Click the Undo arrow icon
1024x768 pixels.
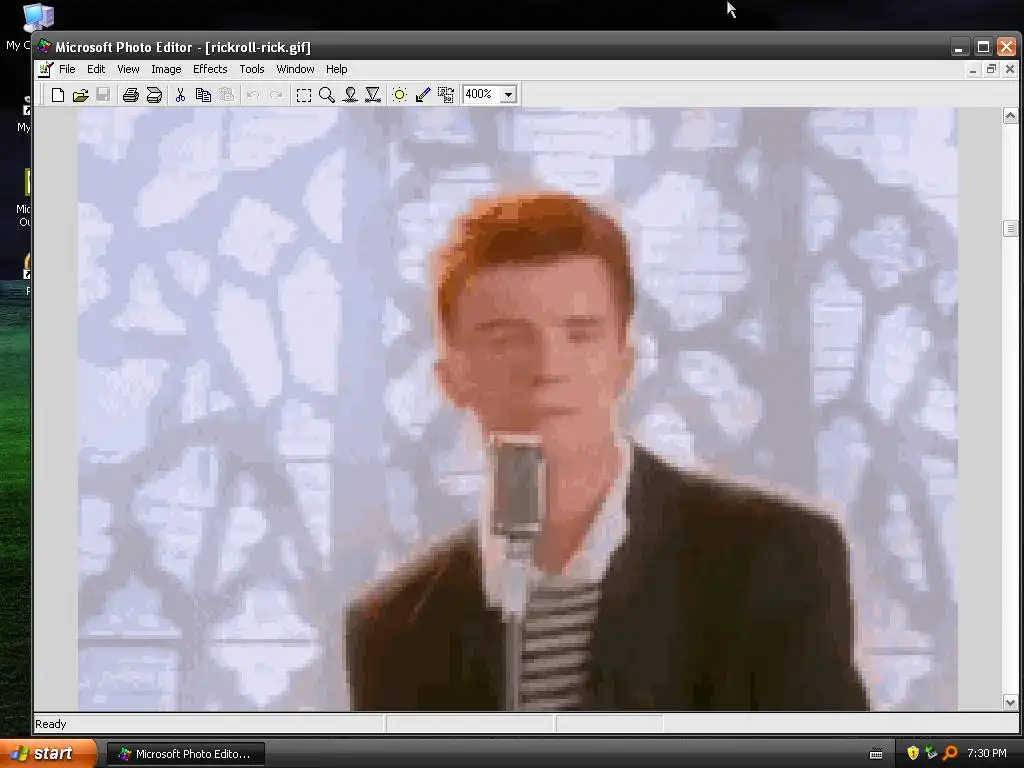(x=253, y=95)
